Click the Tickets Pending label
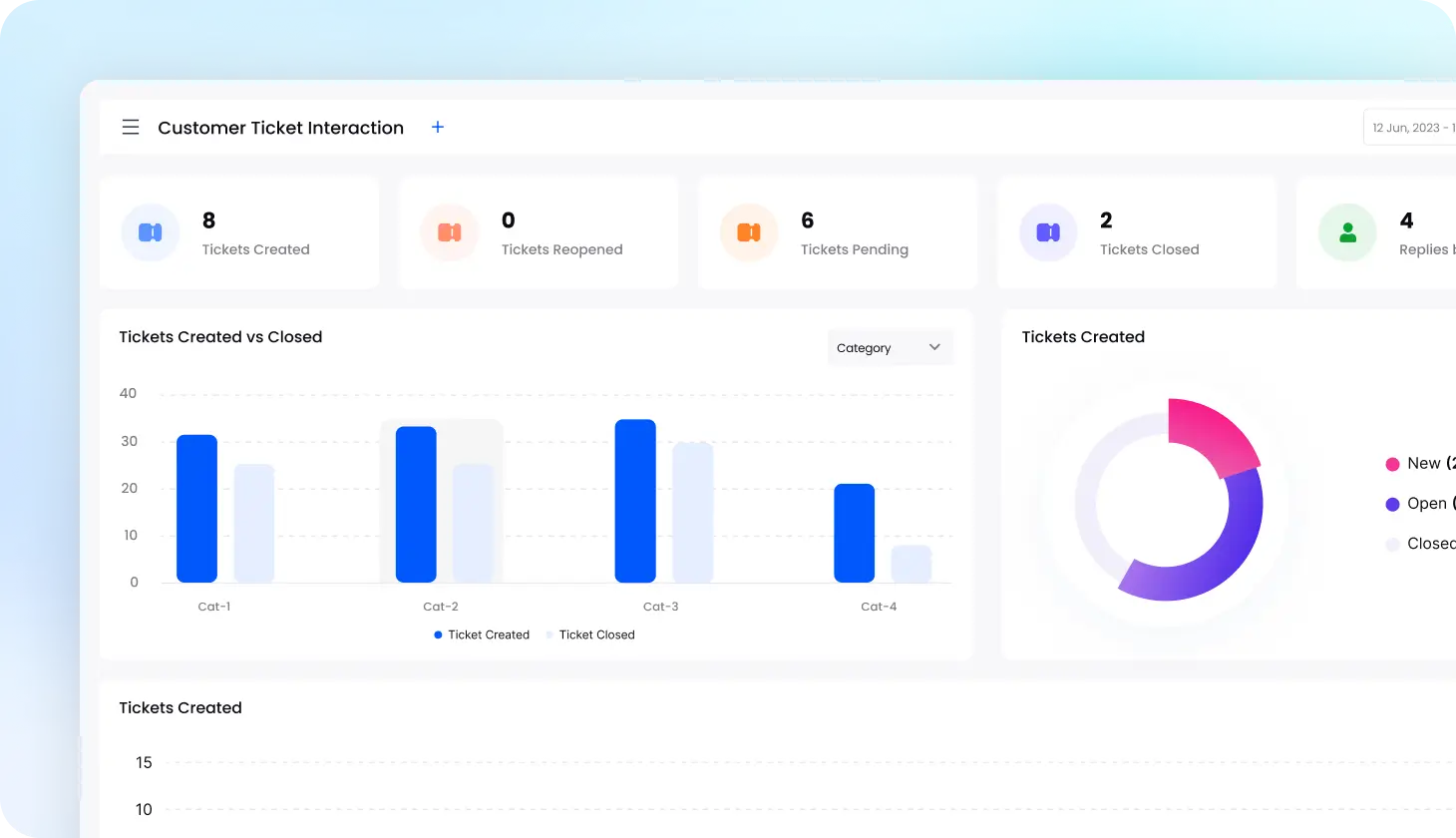This screenshot has width=1456, height=838. point(855,249)
